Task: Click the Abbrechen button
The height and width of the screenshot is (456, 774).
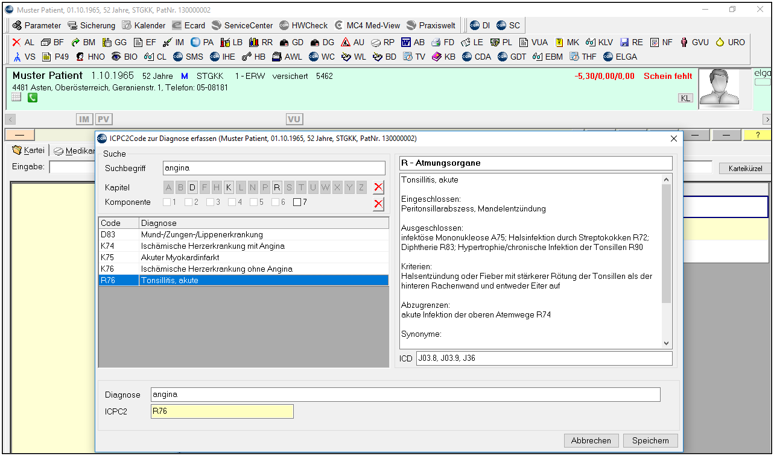Action: (x=591, y=441)
